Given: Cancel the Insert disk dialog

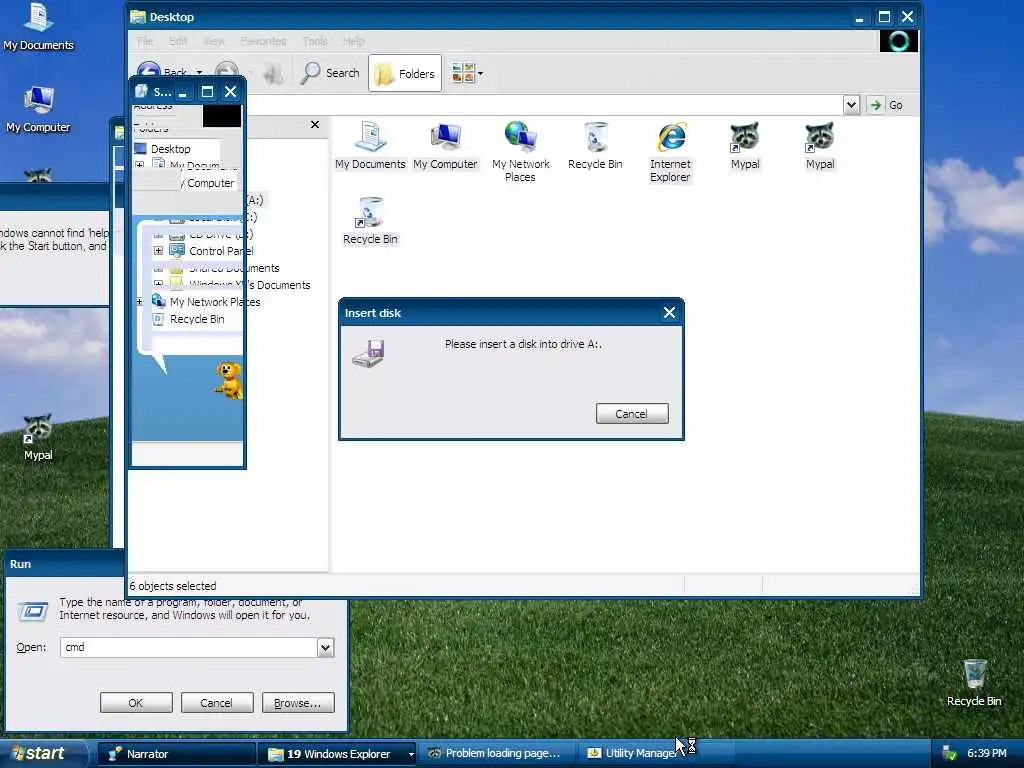Looking at the screenshot, I should [x=632, y=413].
